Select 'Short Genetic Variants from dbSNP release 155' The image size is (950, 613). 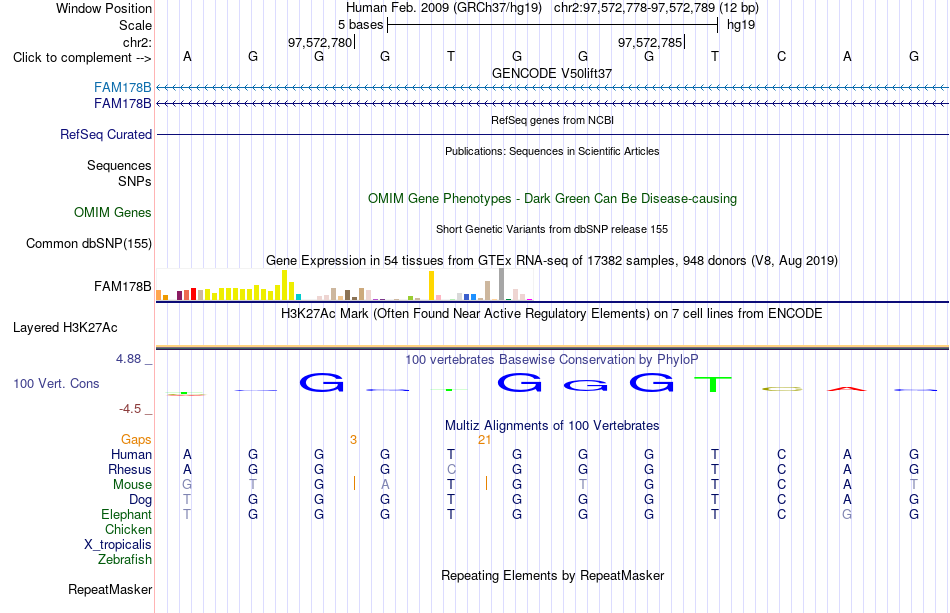[x=552, y=230]
